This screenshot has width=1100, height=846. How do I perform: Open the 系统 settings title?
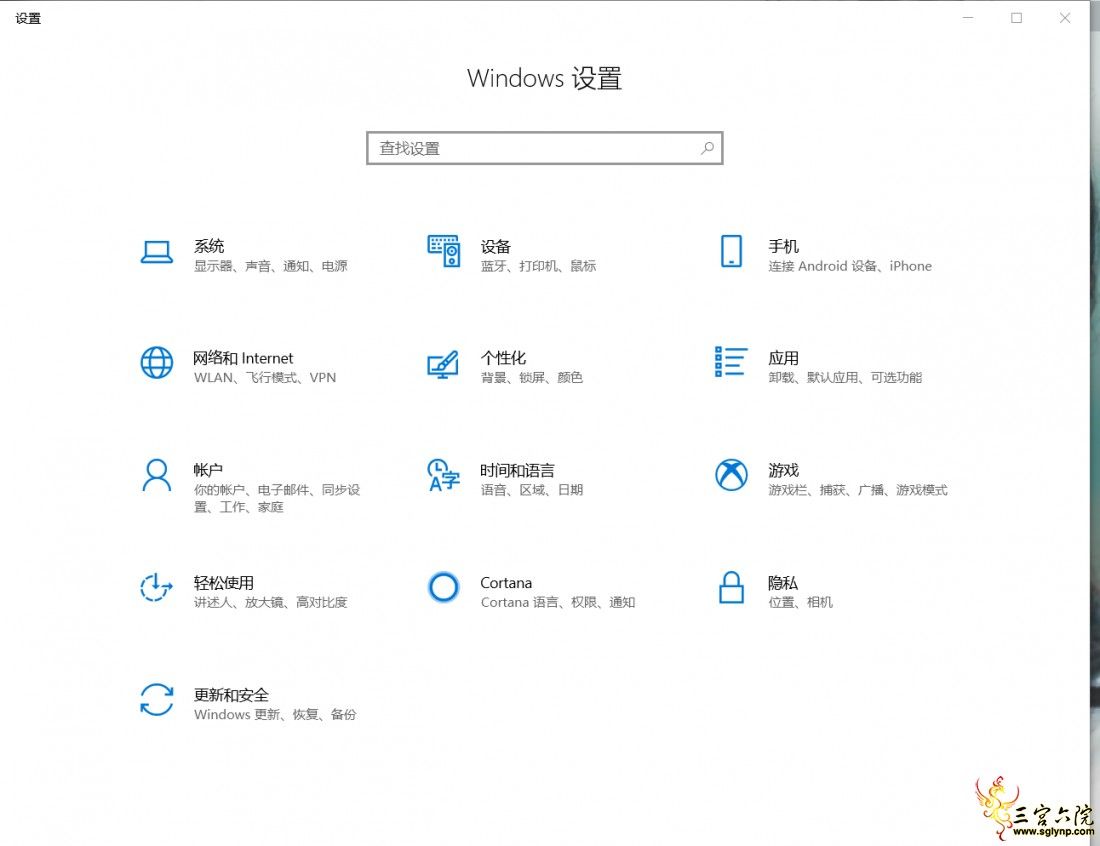[209, 246]
